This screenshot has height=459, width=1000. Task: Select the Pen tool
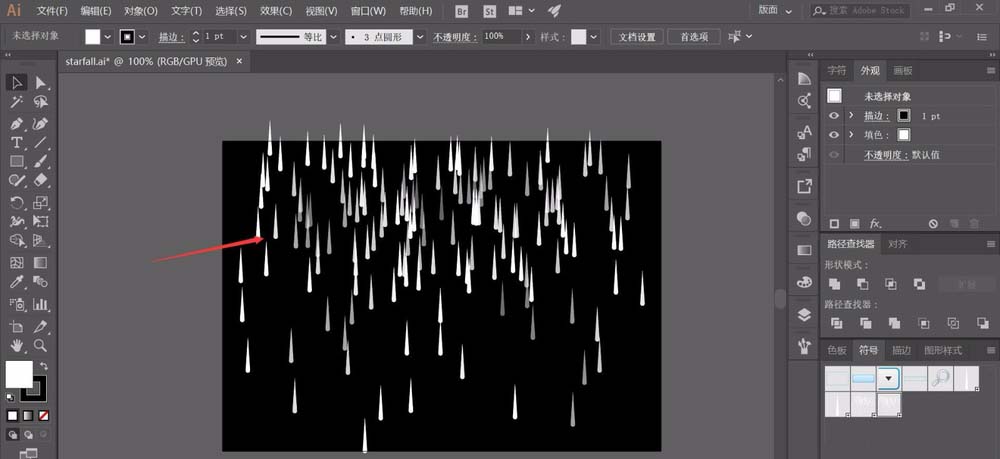(x=17, y=123)
